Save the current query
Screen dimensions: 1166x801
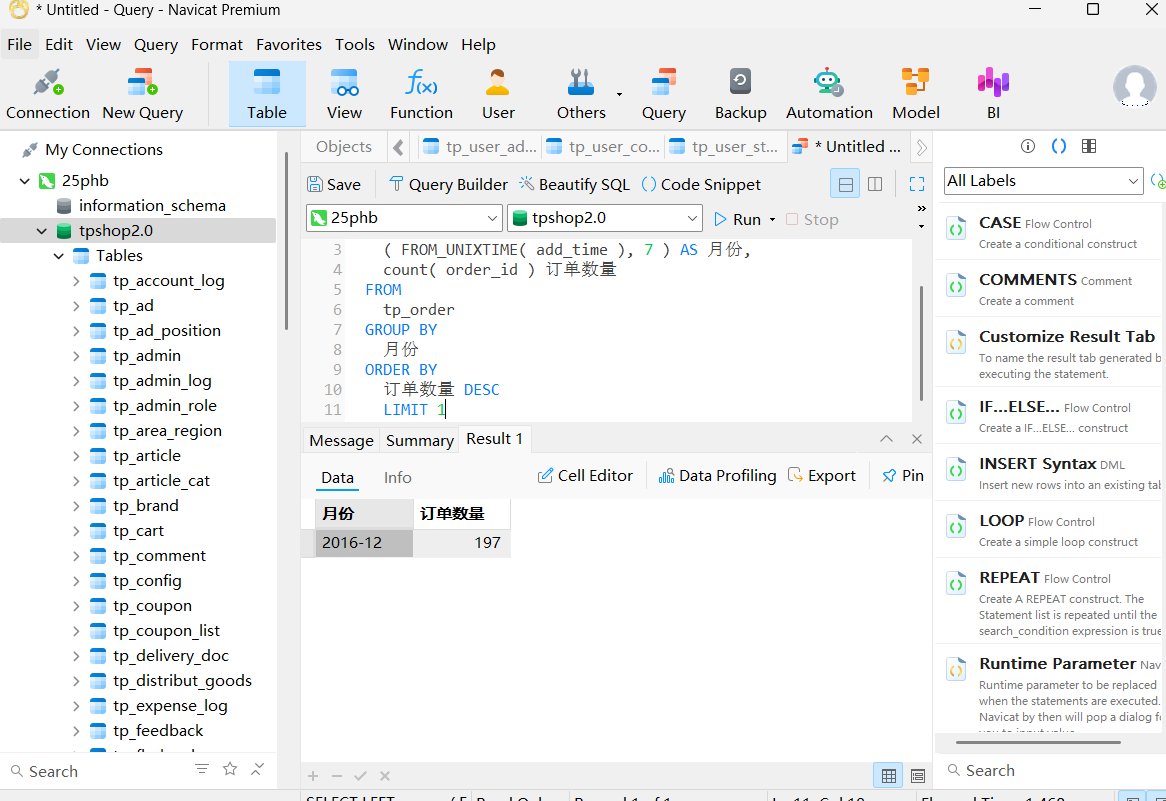(334, 184)
